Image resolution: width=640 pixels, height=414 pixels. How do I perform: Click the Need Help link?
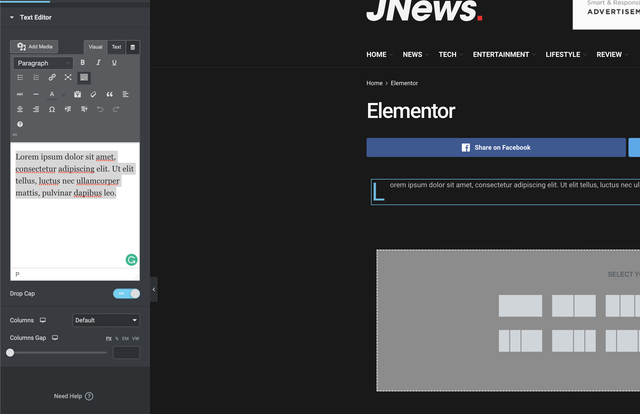point(73,396)
